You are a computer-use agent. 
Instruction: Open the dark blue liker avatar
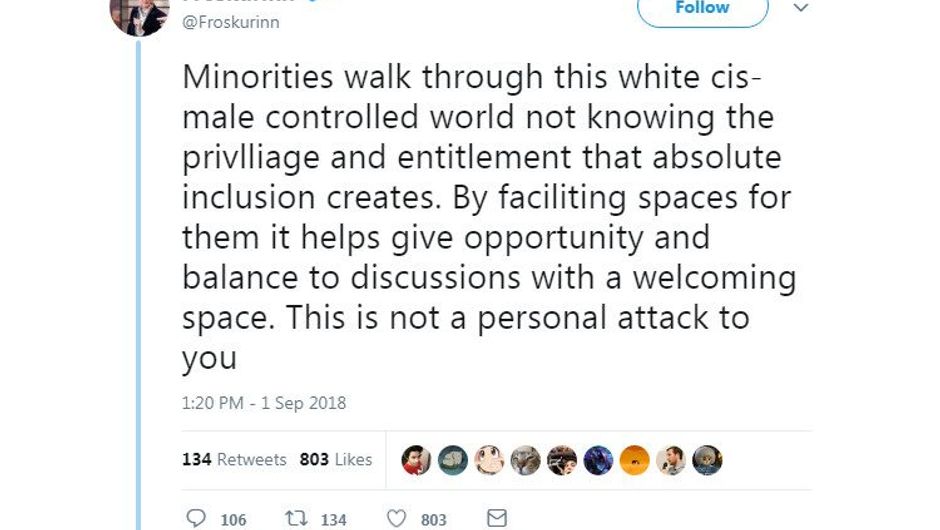pyautogui.click(x=598, y=460)
